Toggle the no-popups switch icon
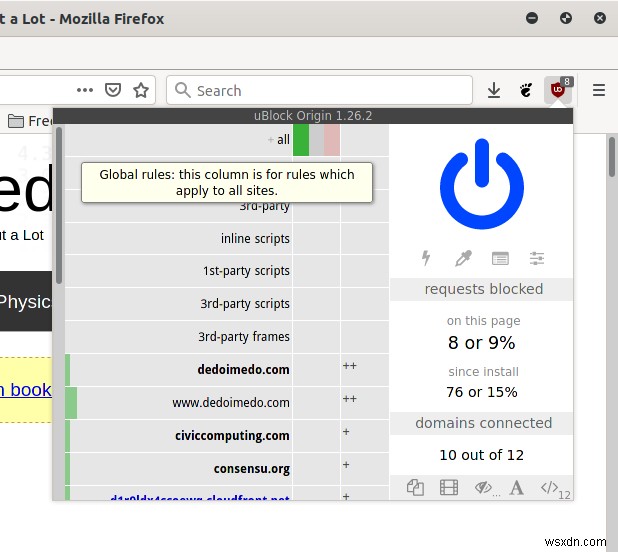The height and width of the screenshot is (552, 618). (x=415, y=487)
